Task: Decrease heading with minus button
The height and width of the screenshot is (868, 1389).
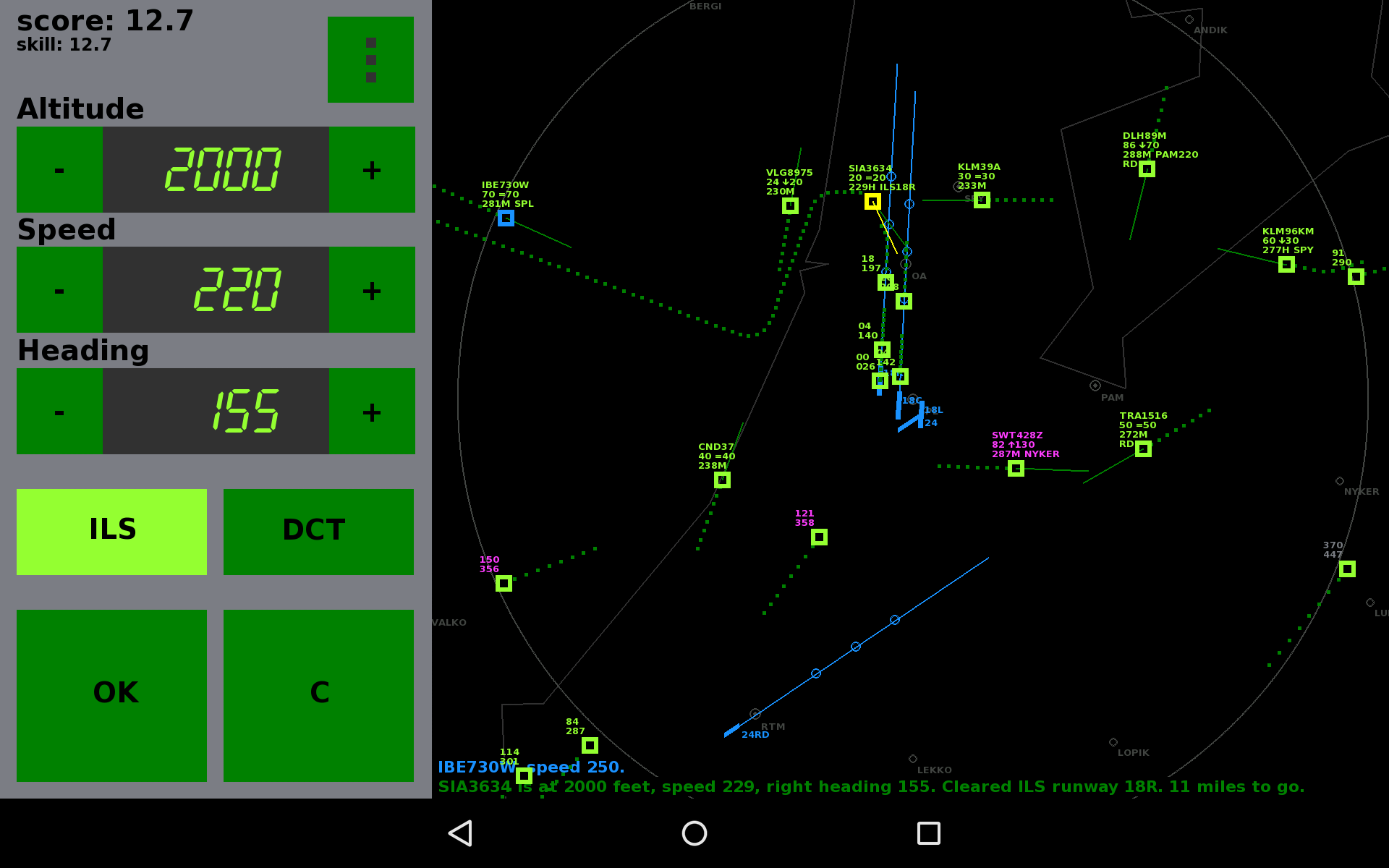Action: [x=59, y=411]
